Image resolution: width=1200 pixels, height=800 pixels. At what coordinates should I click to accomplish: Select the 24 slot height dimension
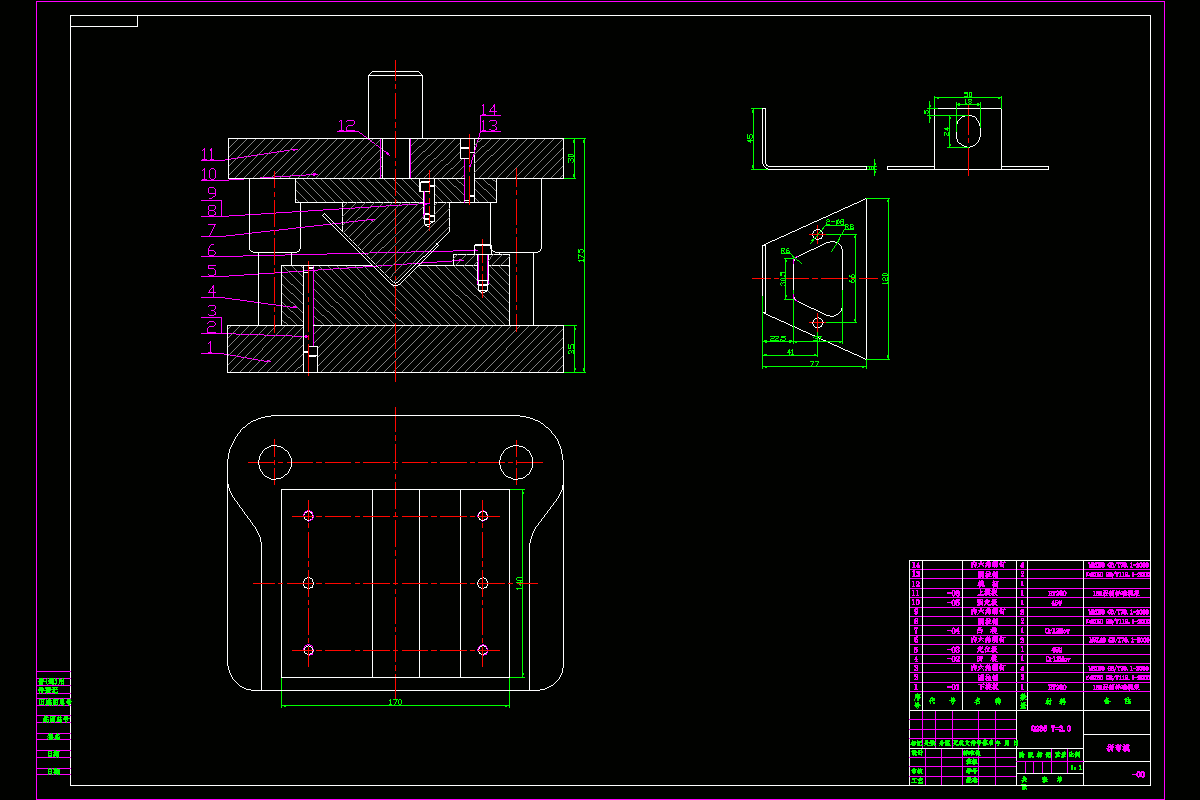pos(947,131)
